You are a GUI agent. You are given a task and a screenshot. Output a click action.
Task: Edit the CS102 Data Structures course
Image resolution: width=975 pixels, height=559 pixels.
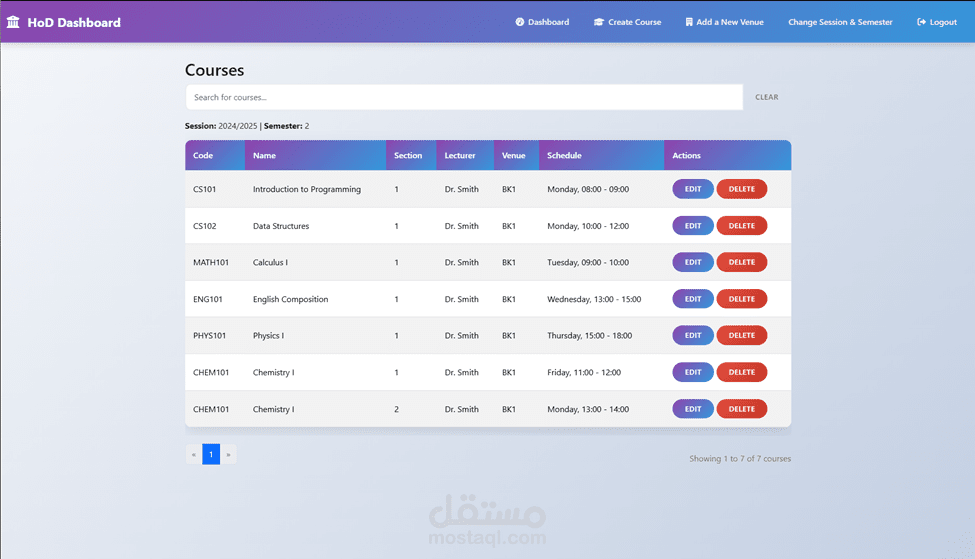click(693, 226)
